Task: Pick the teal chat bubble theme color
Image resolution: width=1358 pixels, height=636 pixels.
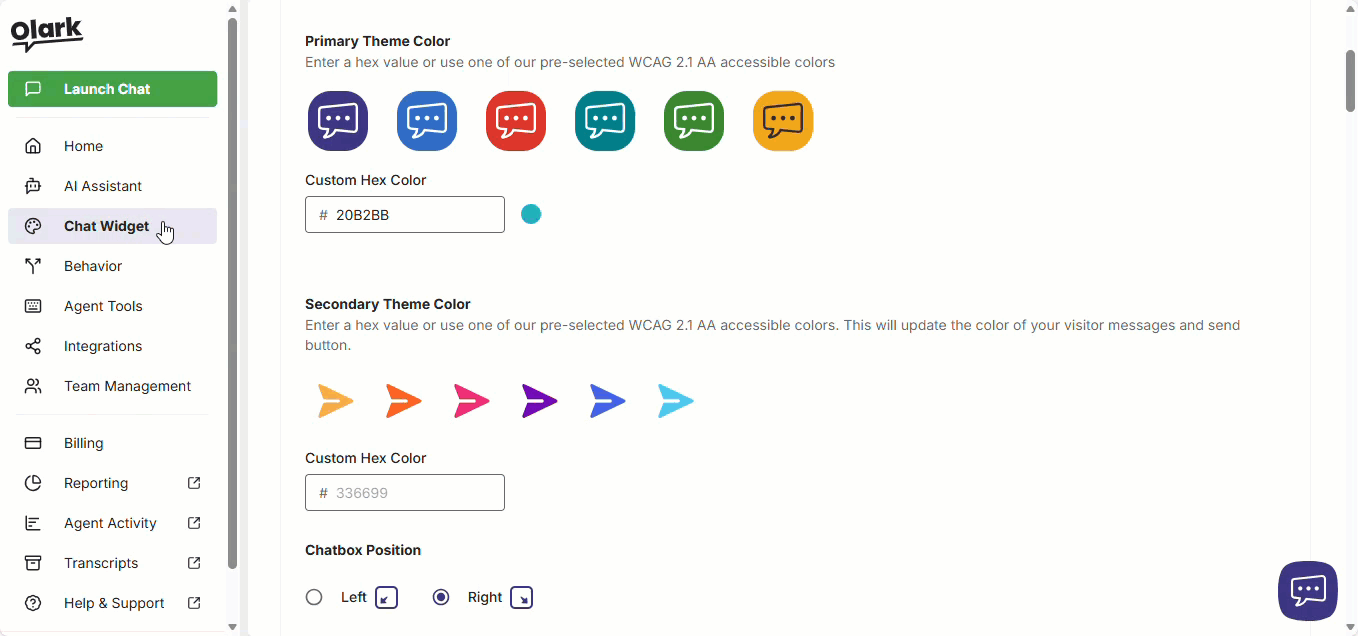Action: tap(605, 121)
